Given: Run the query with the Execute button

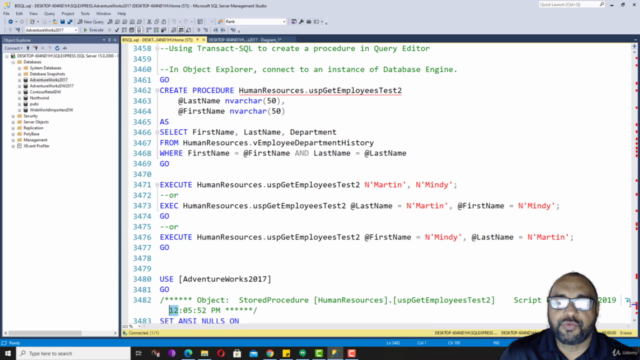Looking at the screenshot, I should coord(93,30).
